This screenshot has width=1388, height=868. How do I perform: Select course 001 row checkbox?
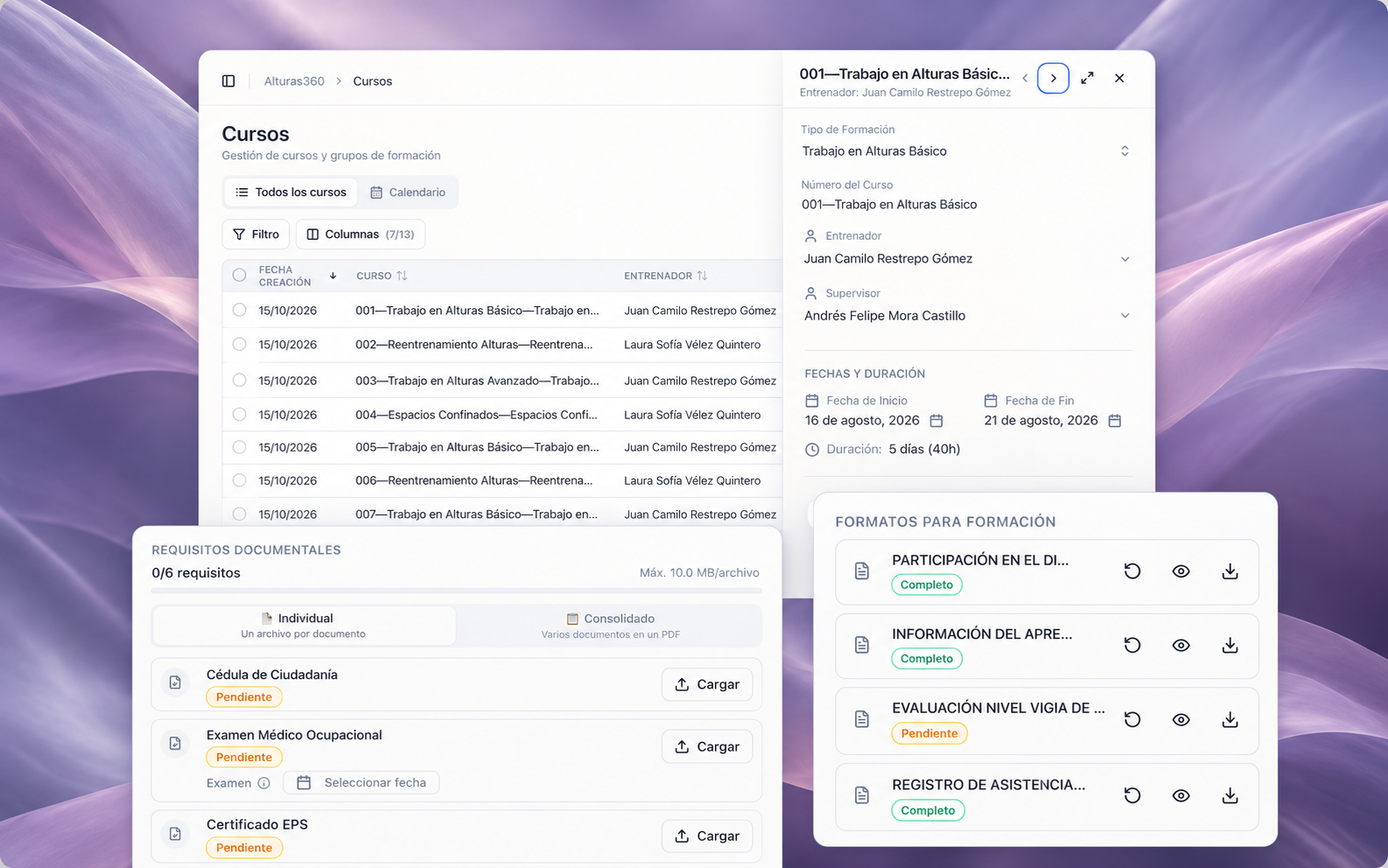pos(239,310)
